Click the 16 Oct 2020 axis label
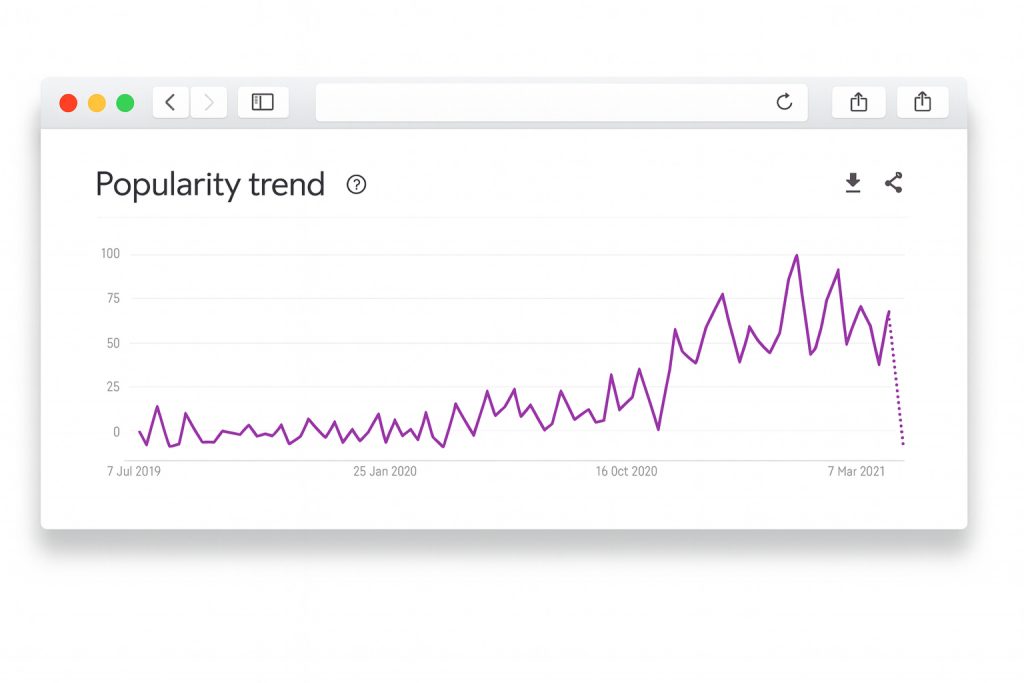1024x683 pixels. 627,472
